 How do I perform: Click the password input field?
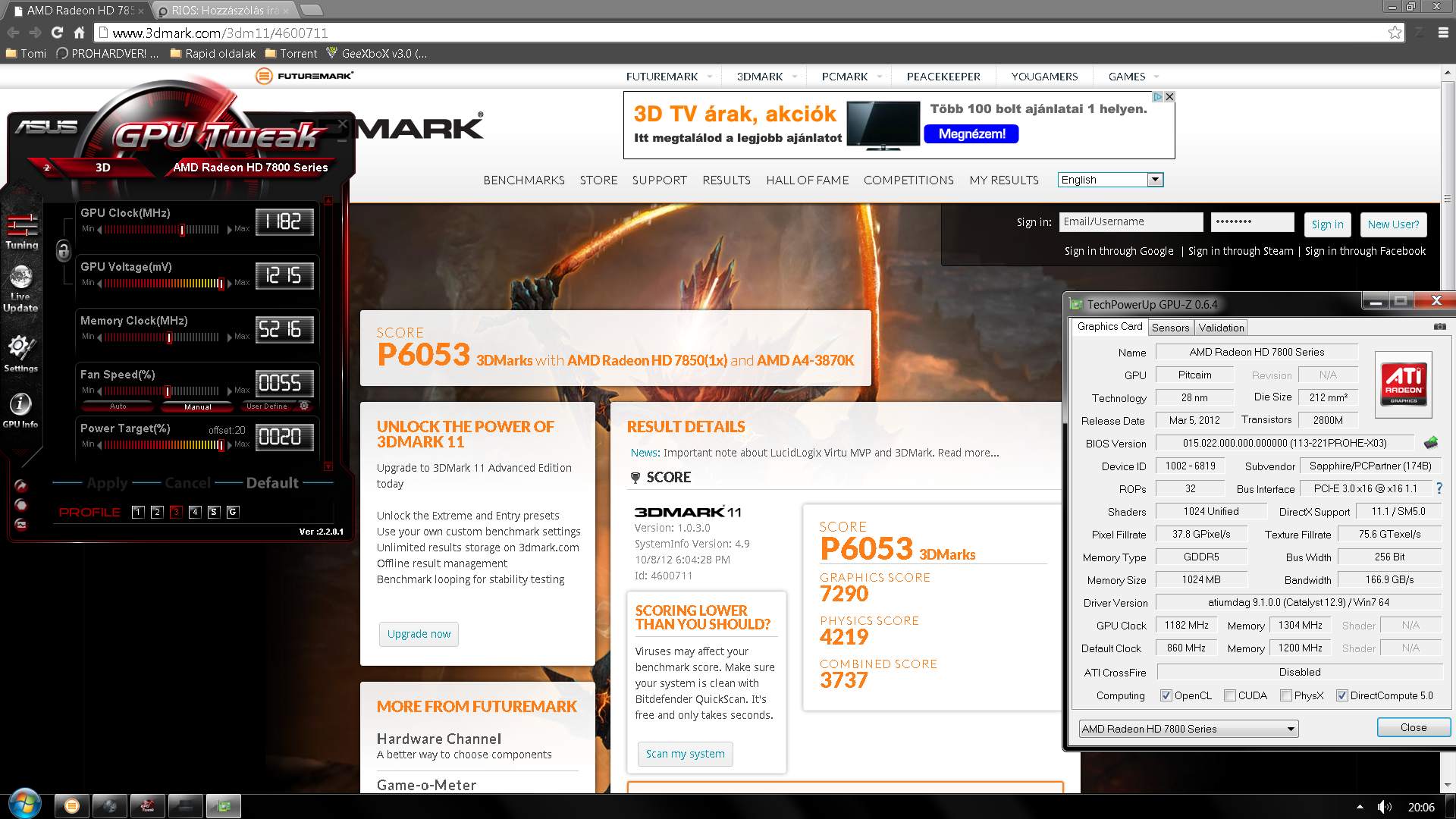click(1252, 221)
